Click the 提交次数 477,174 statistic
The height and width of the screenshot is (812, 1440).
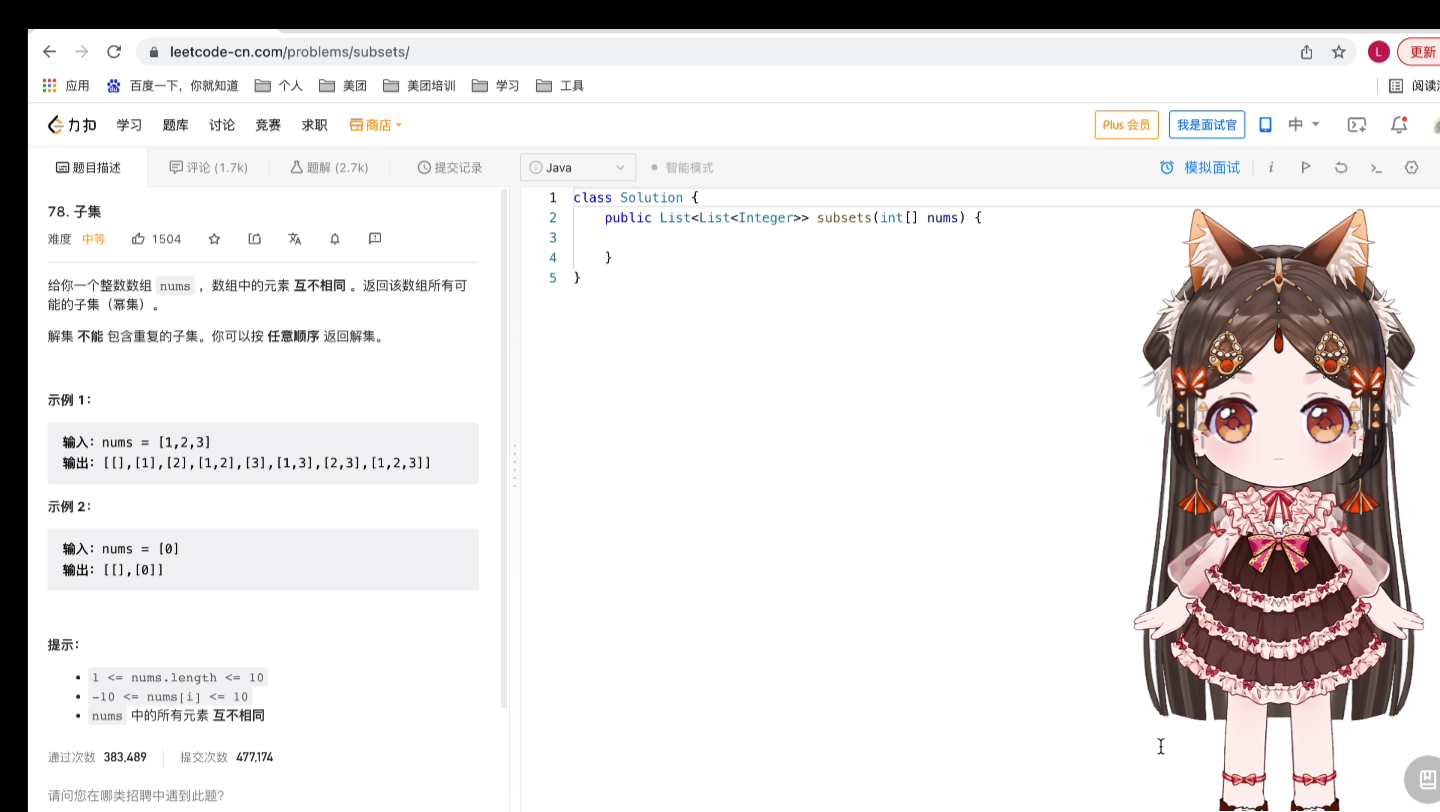pos(227,757)
